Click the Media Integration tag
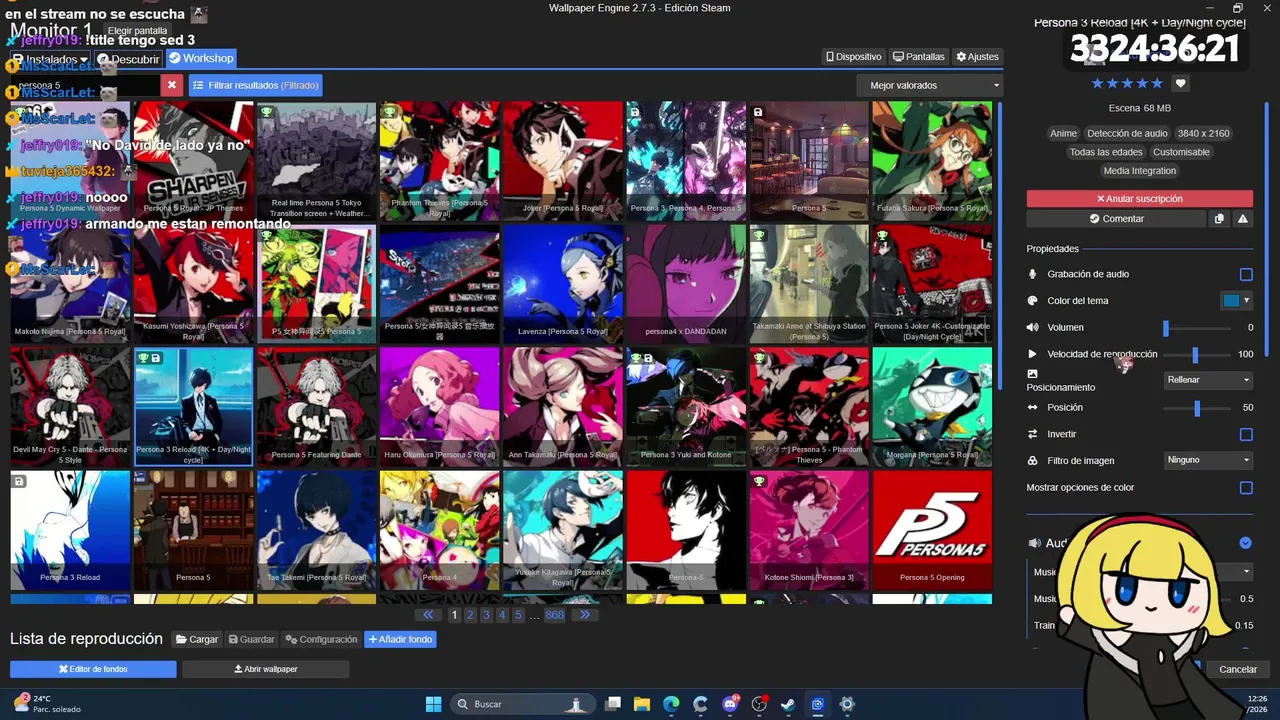This screenshot has height=720, width=1280. pyautogui.click(x=1140, y=171)
